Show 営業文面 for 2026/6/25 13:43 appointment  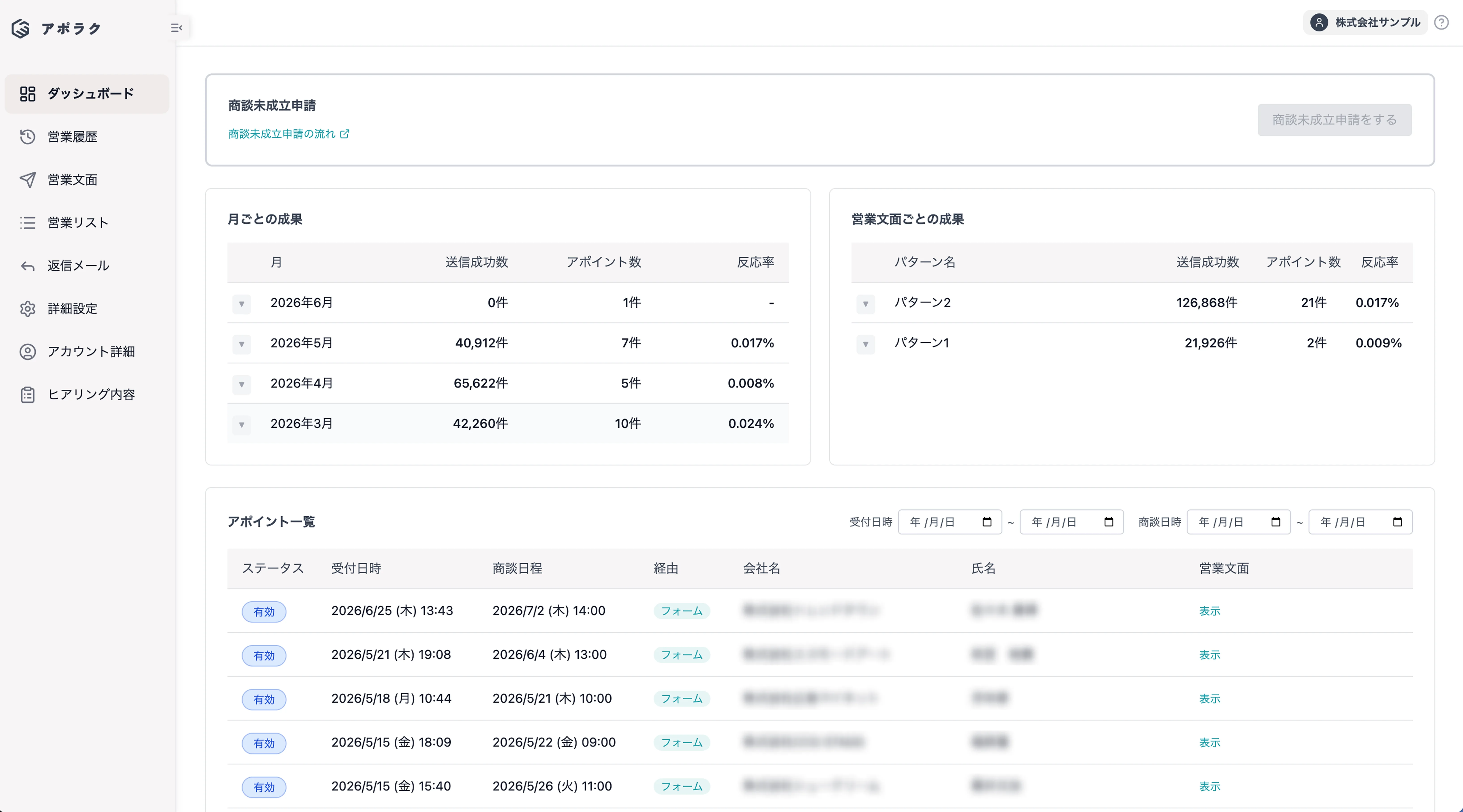pos(1209,611)
